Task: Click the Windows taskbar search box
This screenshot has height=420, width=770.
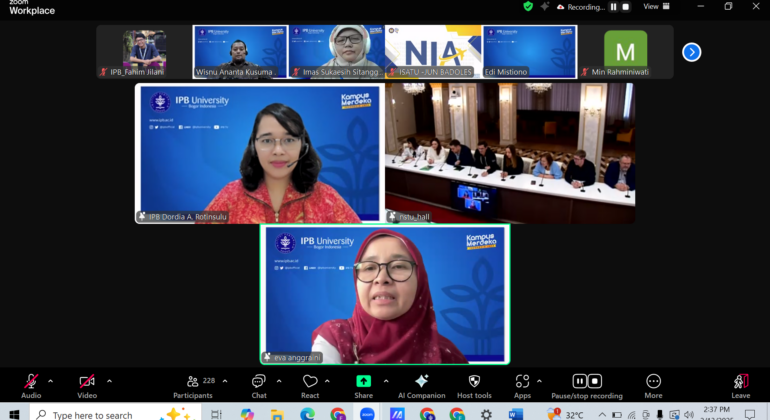Action: click(x=100, y=414)
